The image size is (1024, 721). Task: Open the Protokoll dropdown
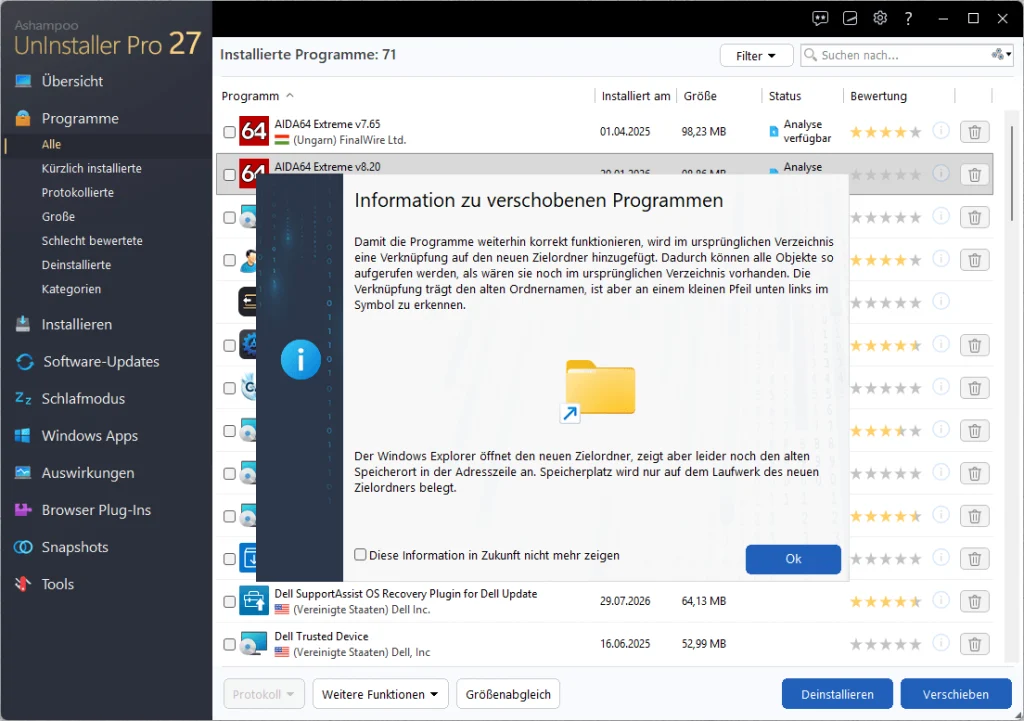(x=264, y=694)
